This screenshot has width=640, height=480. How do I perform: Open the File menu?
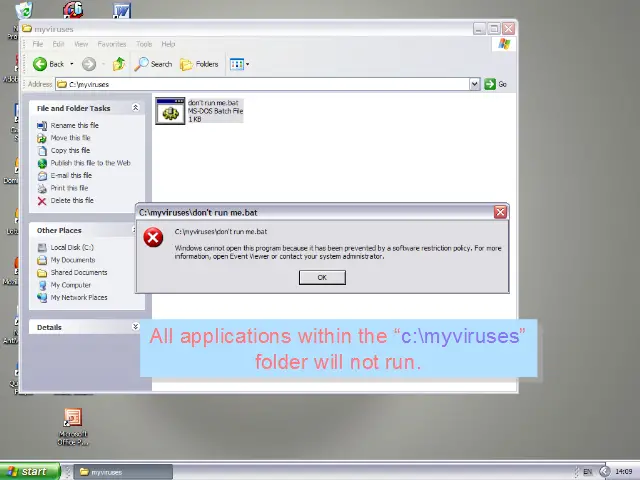coord(38,44)
